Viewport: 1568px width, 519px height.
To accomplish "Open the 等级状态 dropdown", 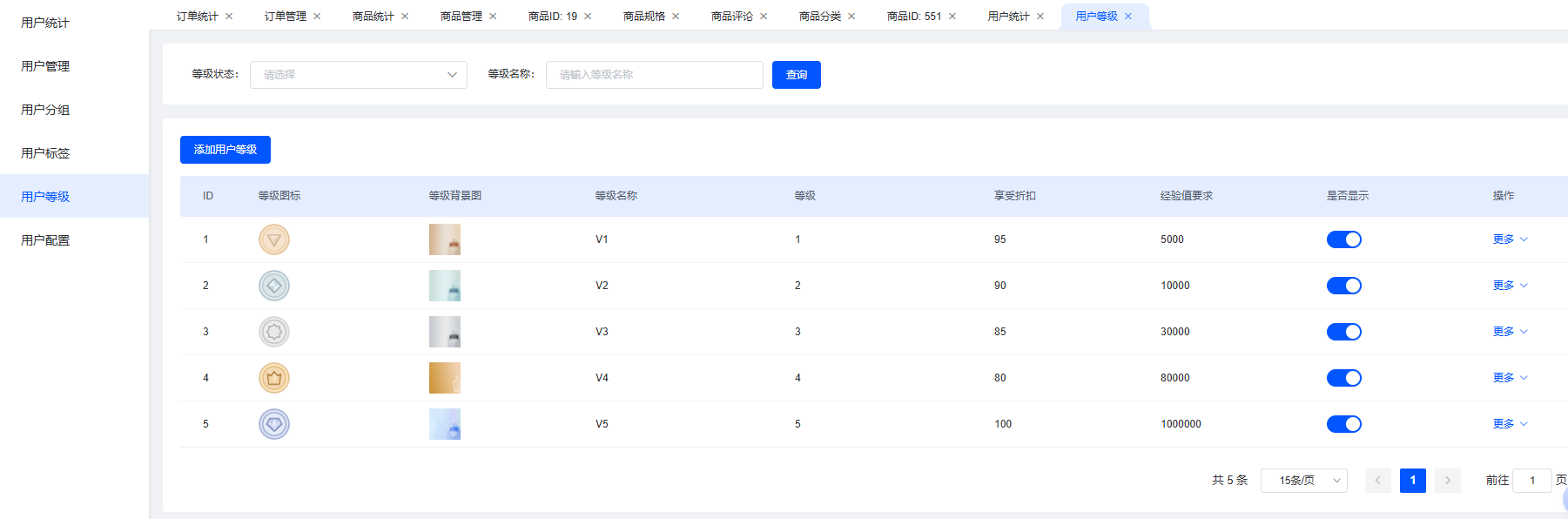I will (358, 75).
